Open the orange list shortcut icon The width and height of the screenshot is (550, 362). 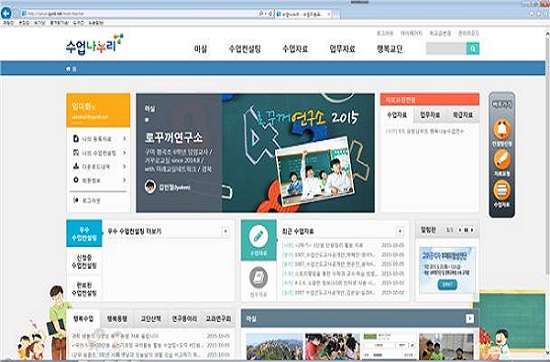502,190
